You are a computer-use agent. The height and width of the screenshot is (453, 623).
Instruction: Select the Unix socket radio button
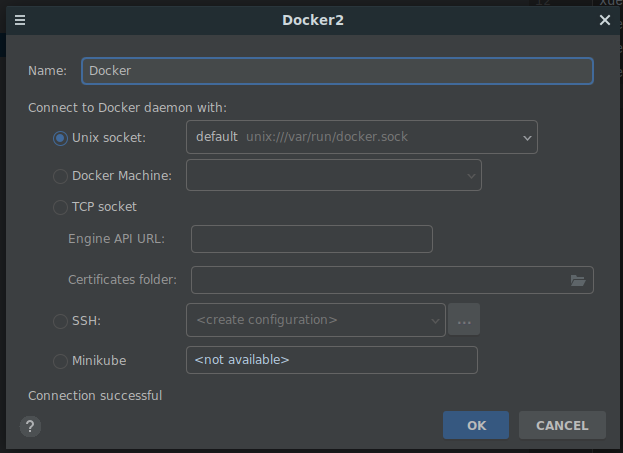coord(60,138)
